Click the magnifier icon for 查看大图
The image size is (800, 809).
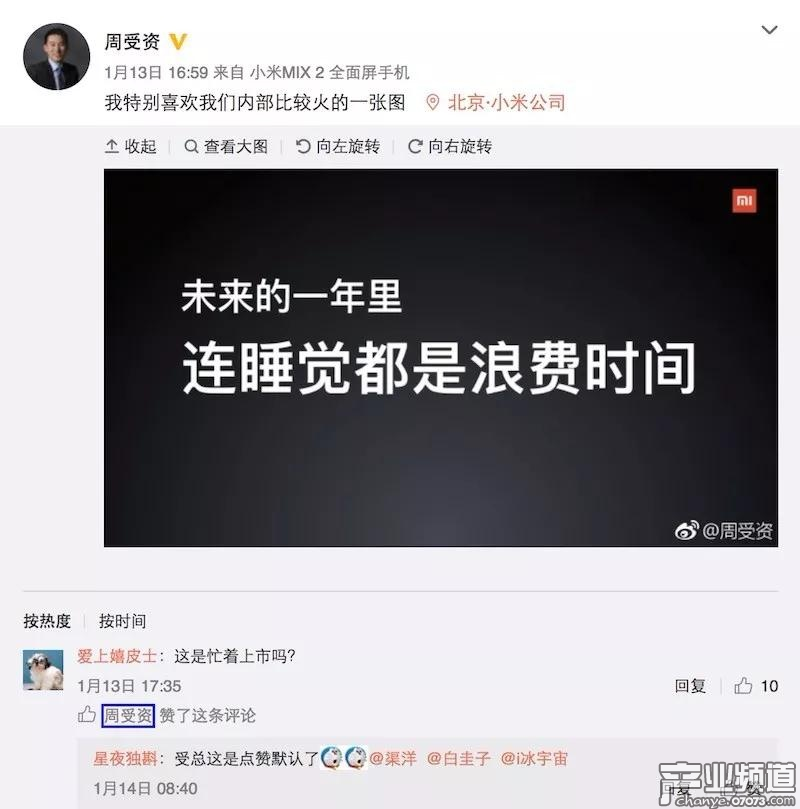click(x=191, y=147)
